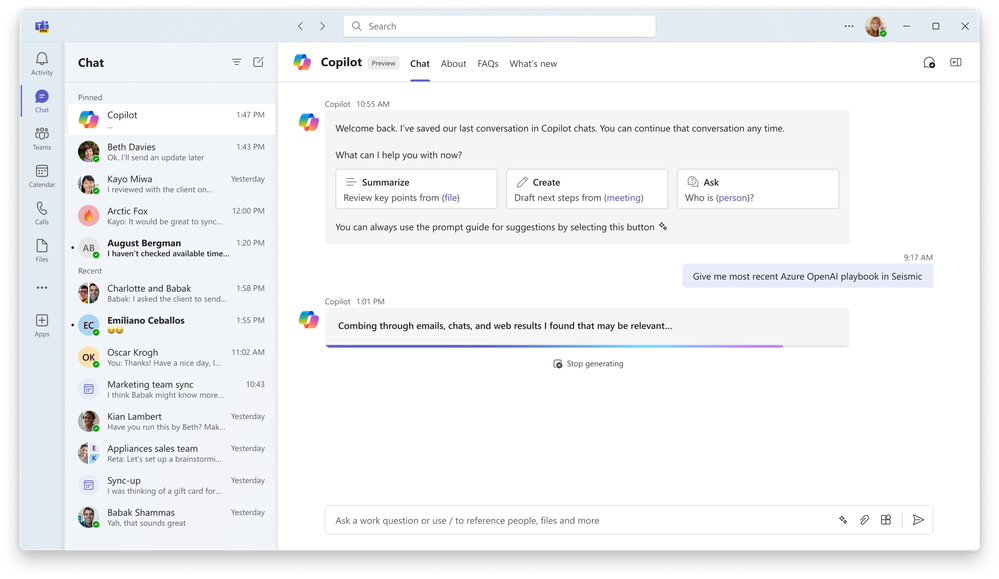The height and width of the screenshot is (579, 999).
Task: Open chat with Oscar Krogh
Action: coord(171,357)
